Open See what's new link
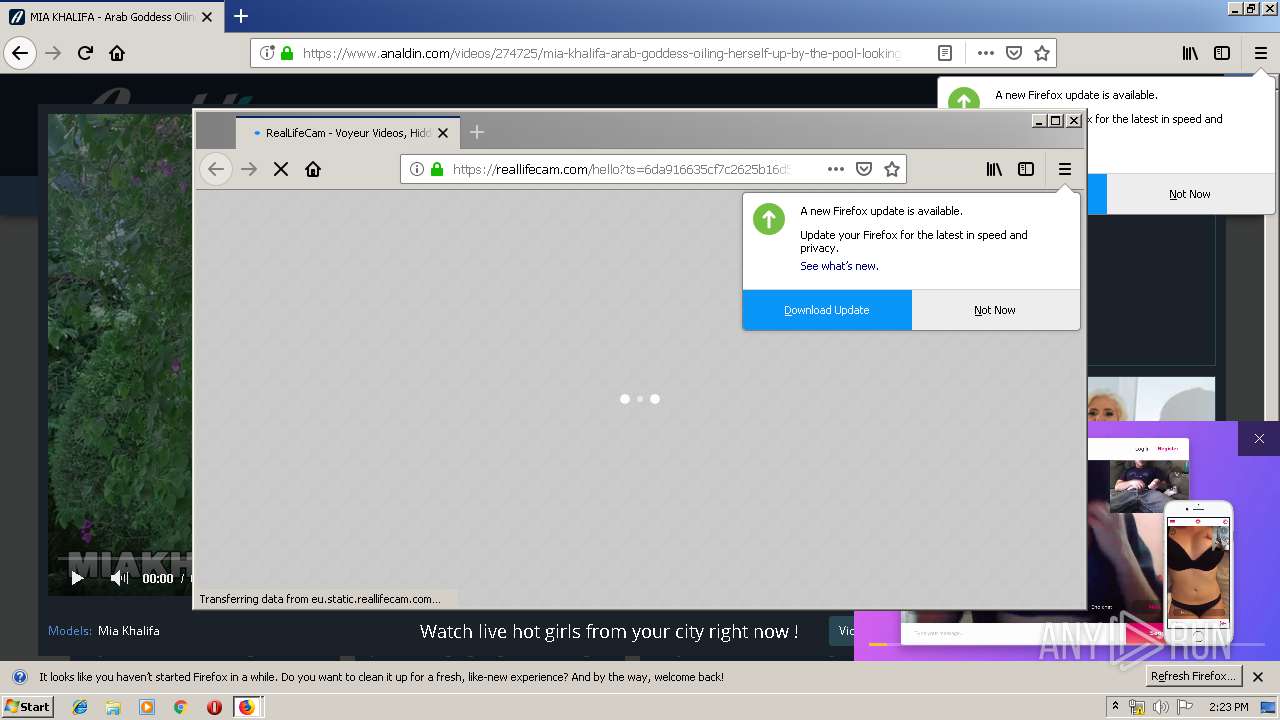This screenshot has width=1280, height=720. [839, 266]
